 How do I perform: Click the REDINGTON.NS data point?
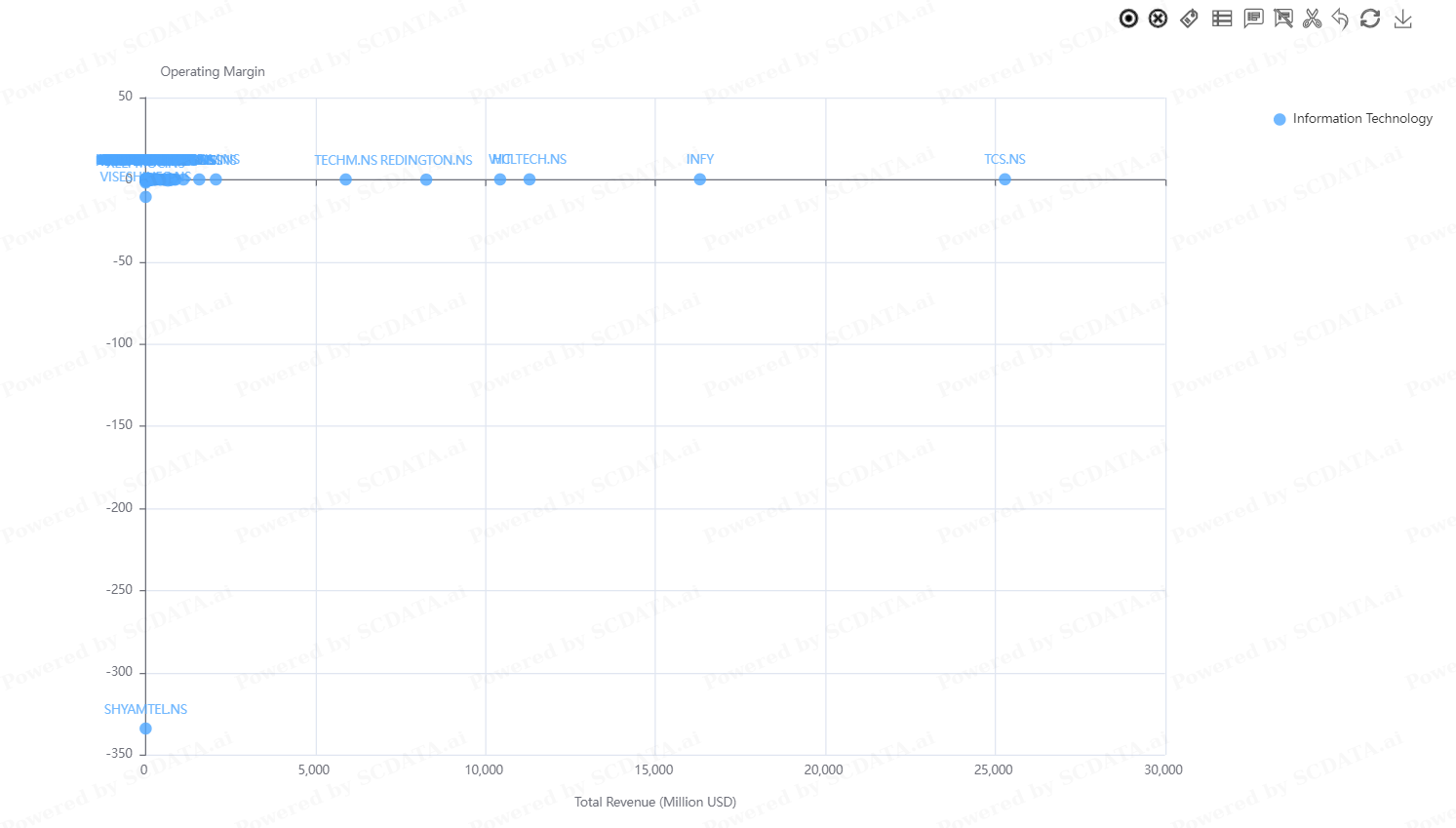[x=426, y=179]
